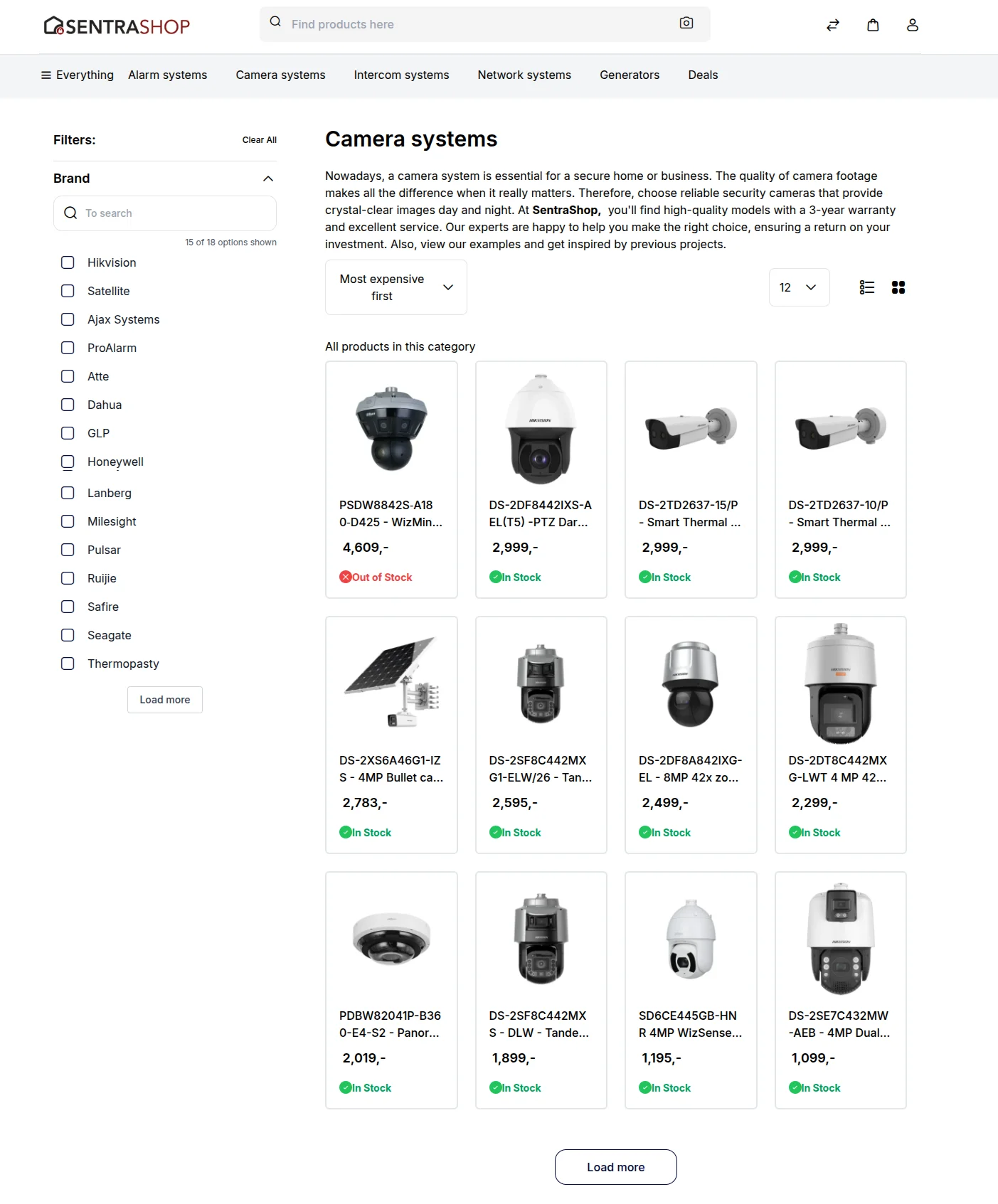Open the DS-2SF8C442MXG1-ELW/26 product title
998x1204 pixels.
[541, 769]
